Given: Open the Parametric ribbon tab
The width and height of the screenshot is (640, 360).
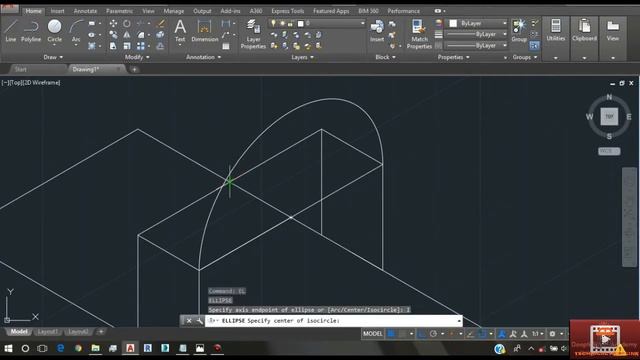Looking at the screenshot, I should [119, 11].
